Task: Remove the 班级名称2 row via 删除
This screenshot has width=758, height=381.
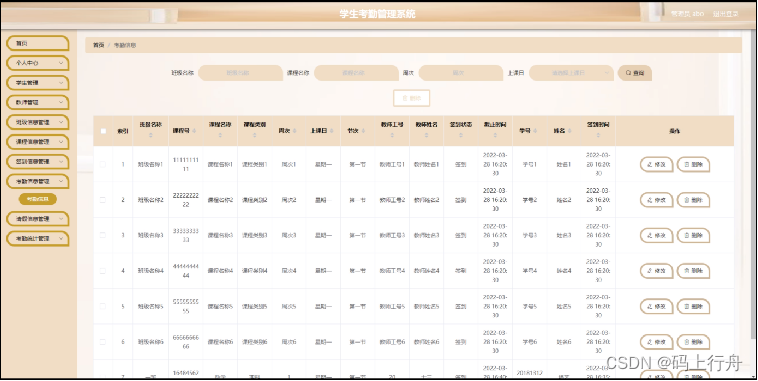Action: pos(693,200)
